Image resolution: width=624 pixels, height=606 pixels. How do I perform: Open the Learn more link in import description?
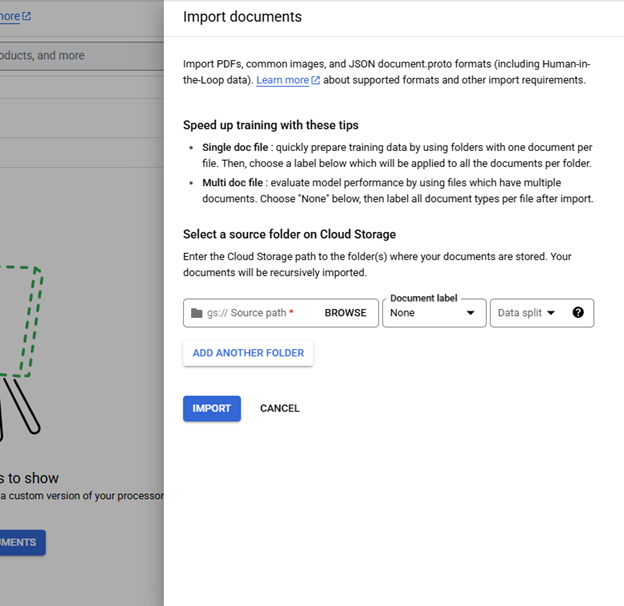(282, 80)
